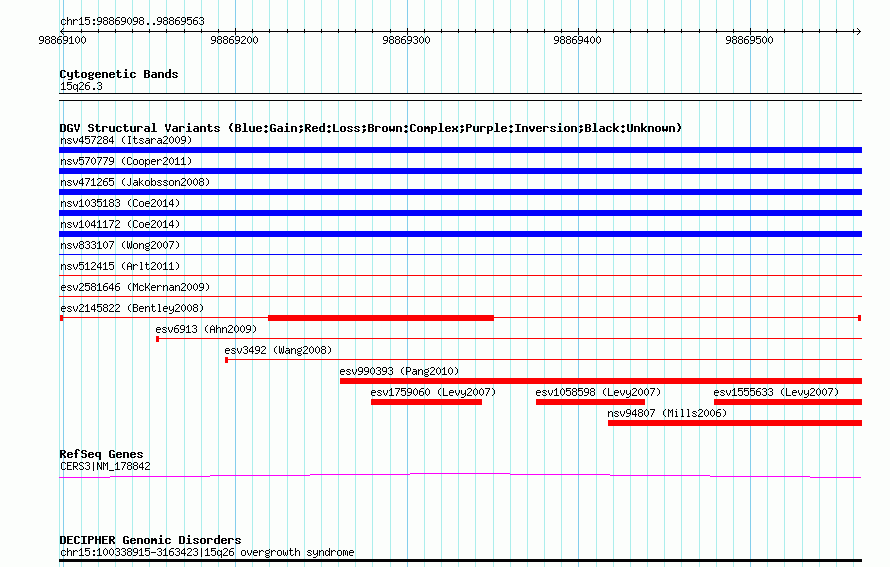Click the esv2581646 (McKernan2009) label

pos(135,287)
